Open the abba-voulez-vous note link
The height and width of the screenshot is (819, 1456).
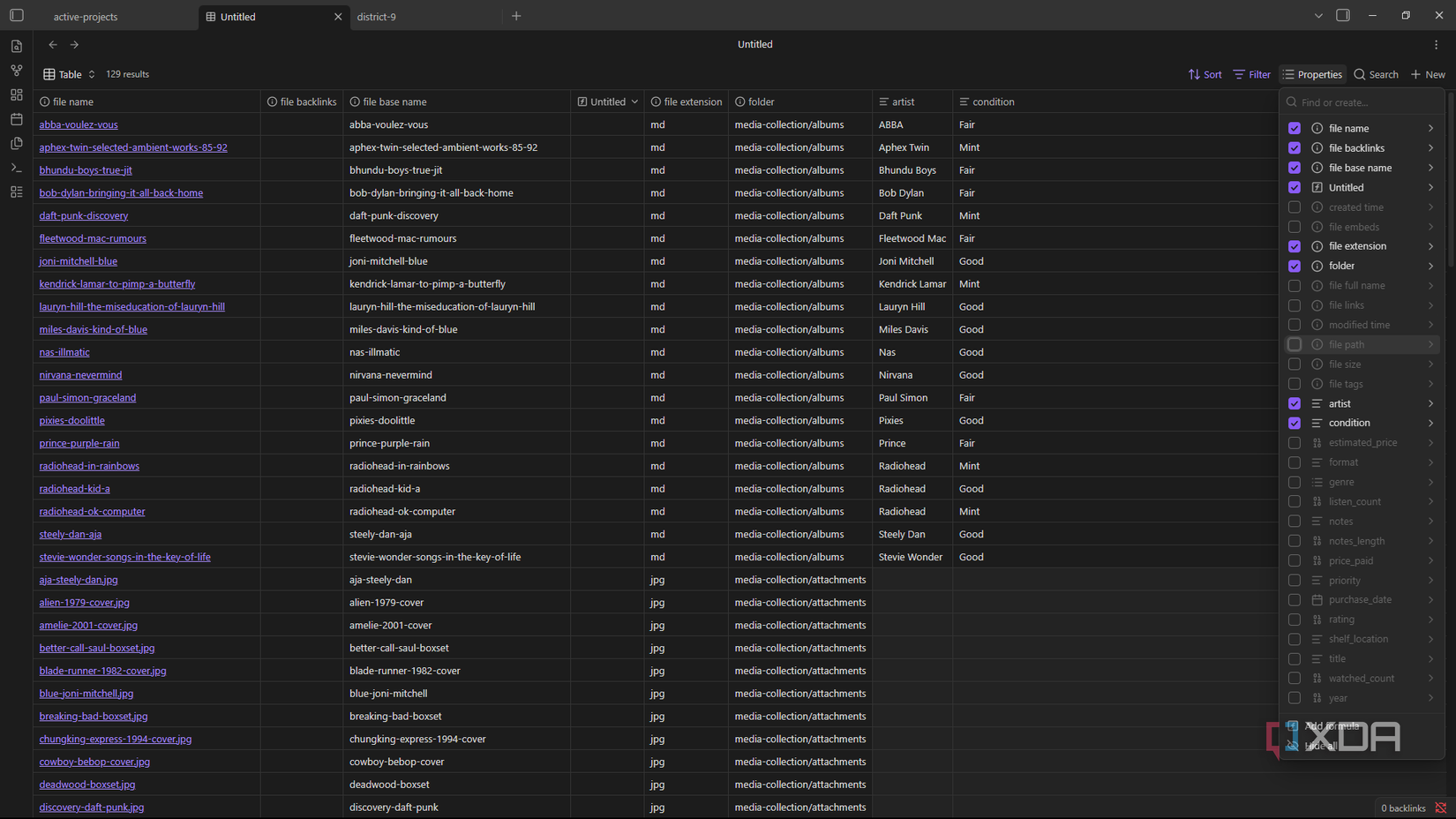(79, 124)
